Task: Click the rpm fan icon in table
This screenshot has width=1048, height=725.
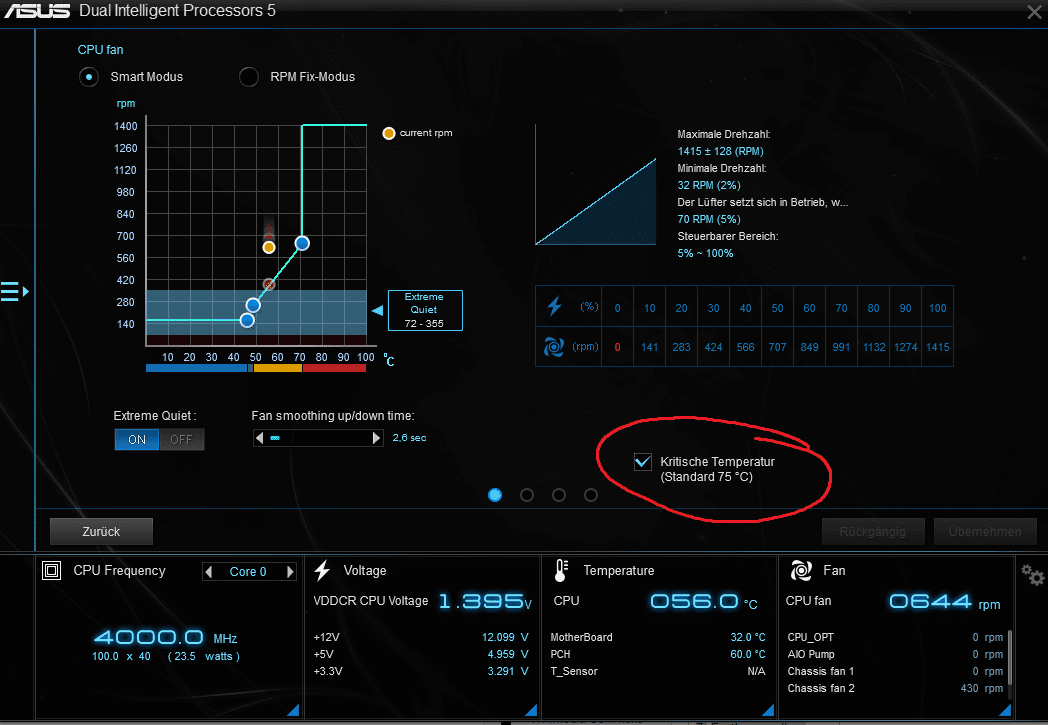Action: tap(553, 347)
